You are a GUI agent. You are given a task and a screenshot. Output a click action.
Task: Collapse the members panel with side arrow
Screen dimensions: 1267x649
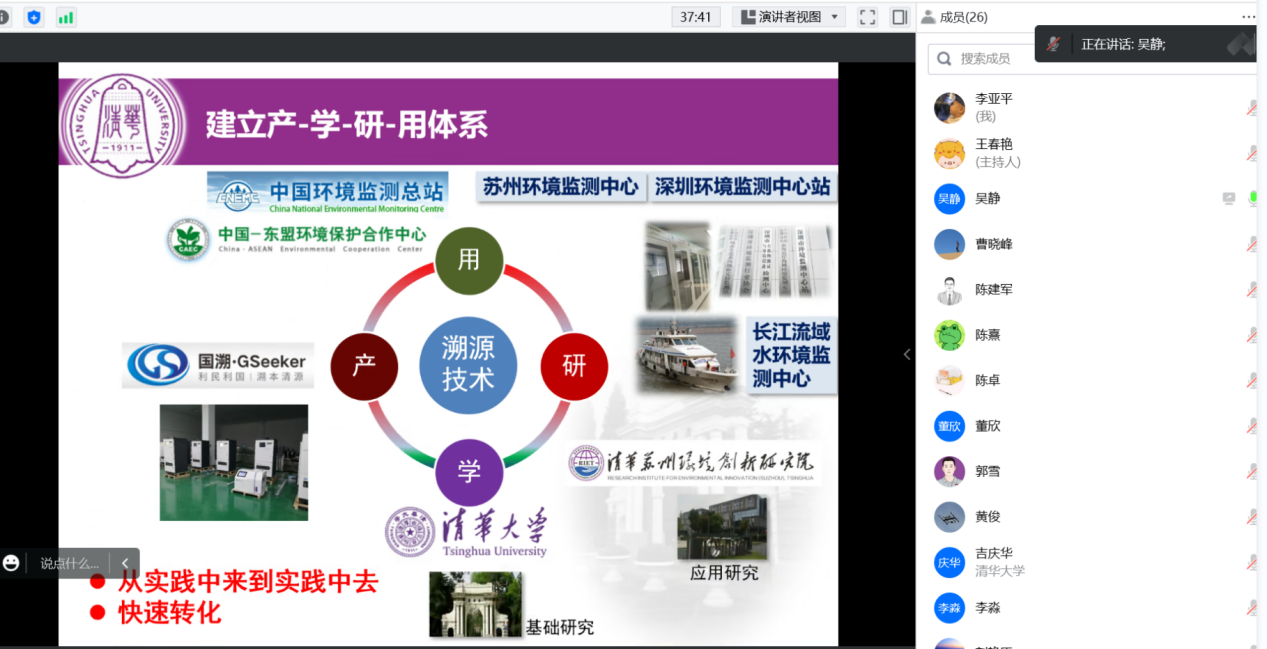tap(907, 354)
